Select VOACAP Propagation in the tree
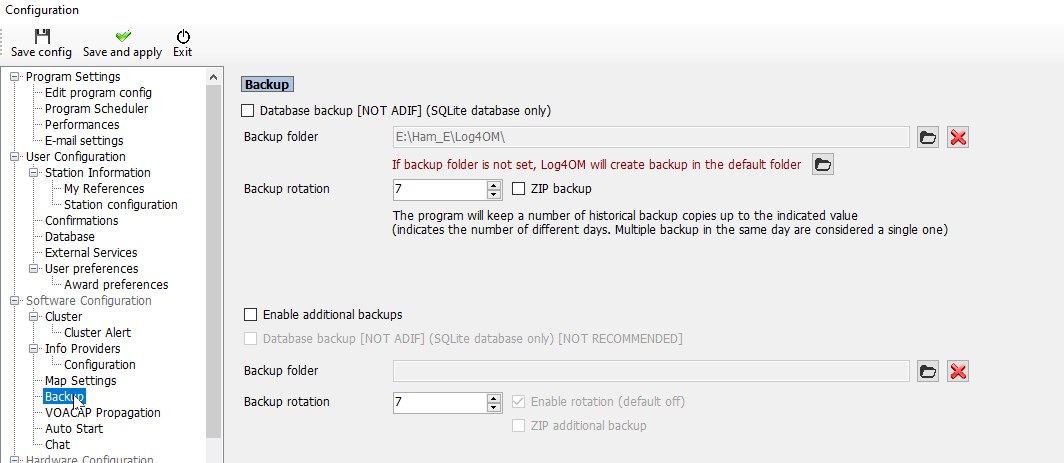 [102, 413]
